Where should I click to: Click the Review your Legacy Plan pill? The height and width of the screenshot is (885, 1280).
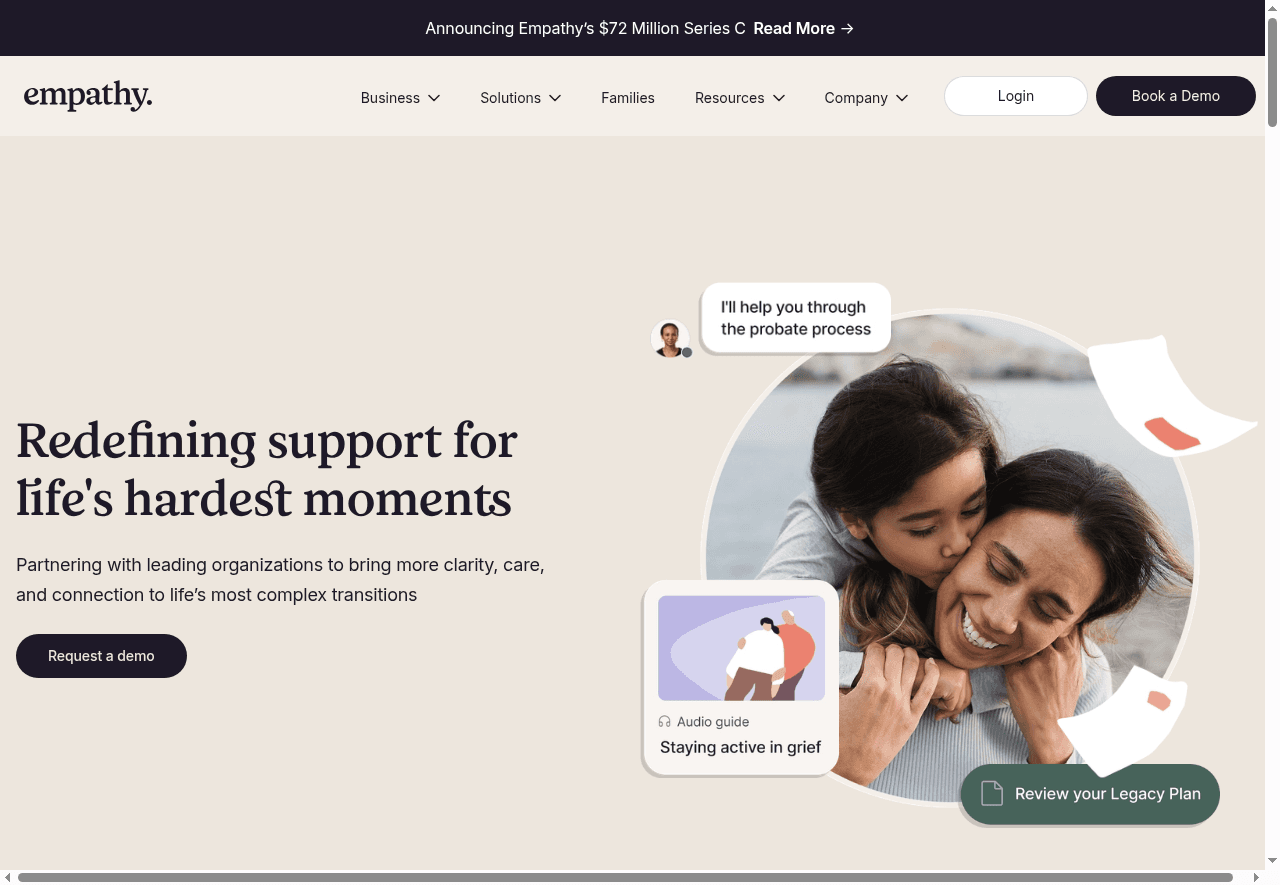click(x=1090, y=794)
